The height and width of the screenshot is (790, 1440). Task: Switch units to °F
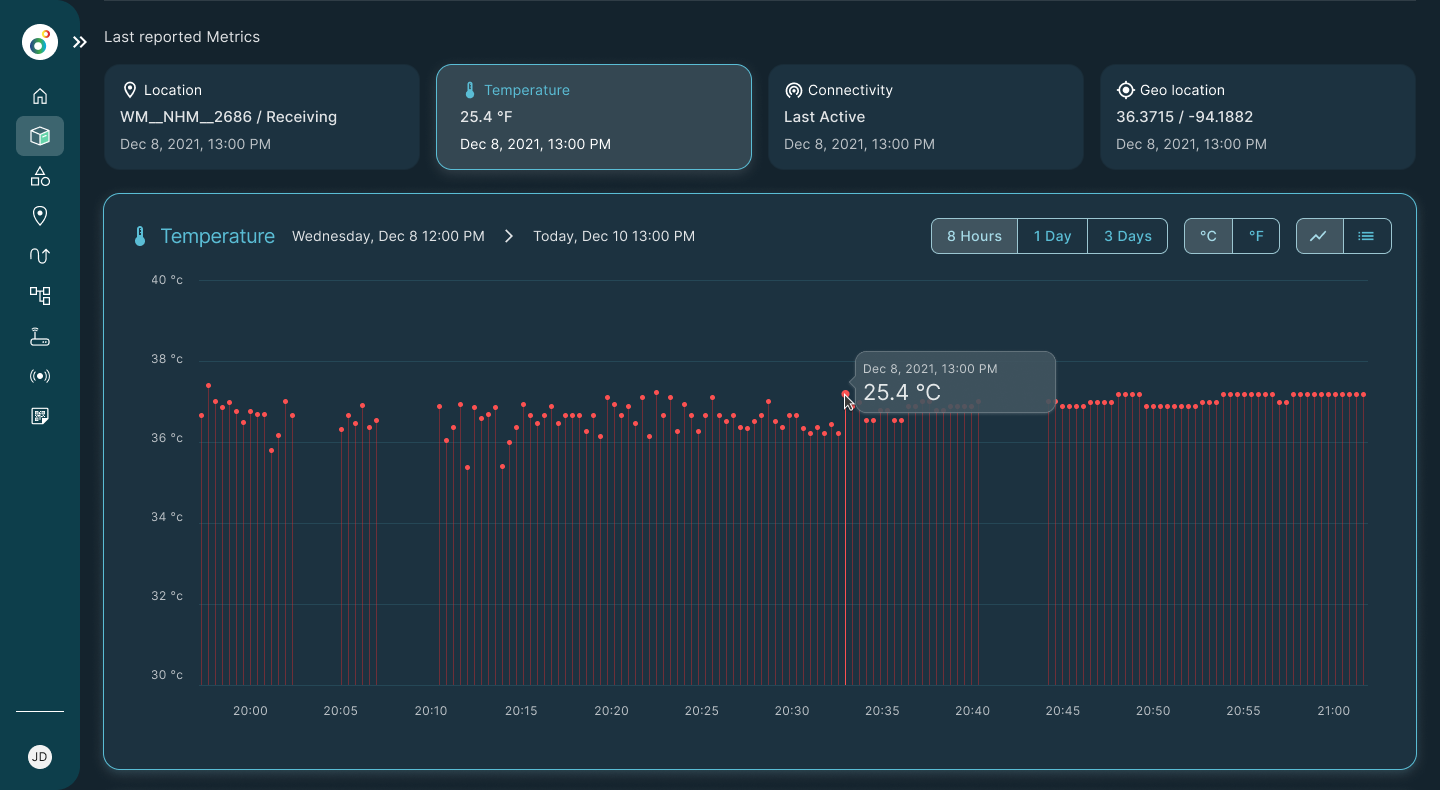coord(1256,236)
